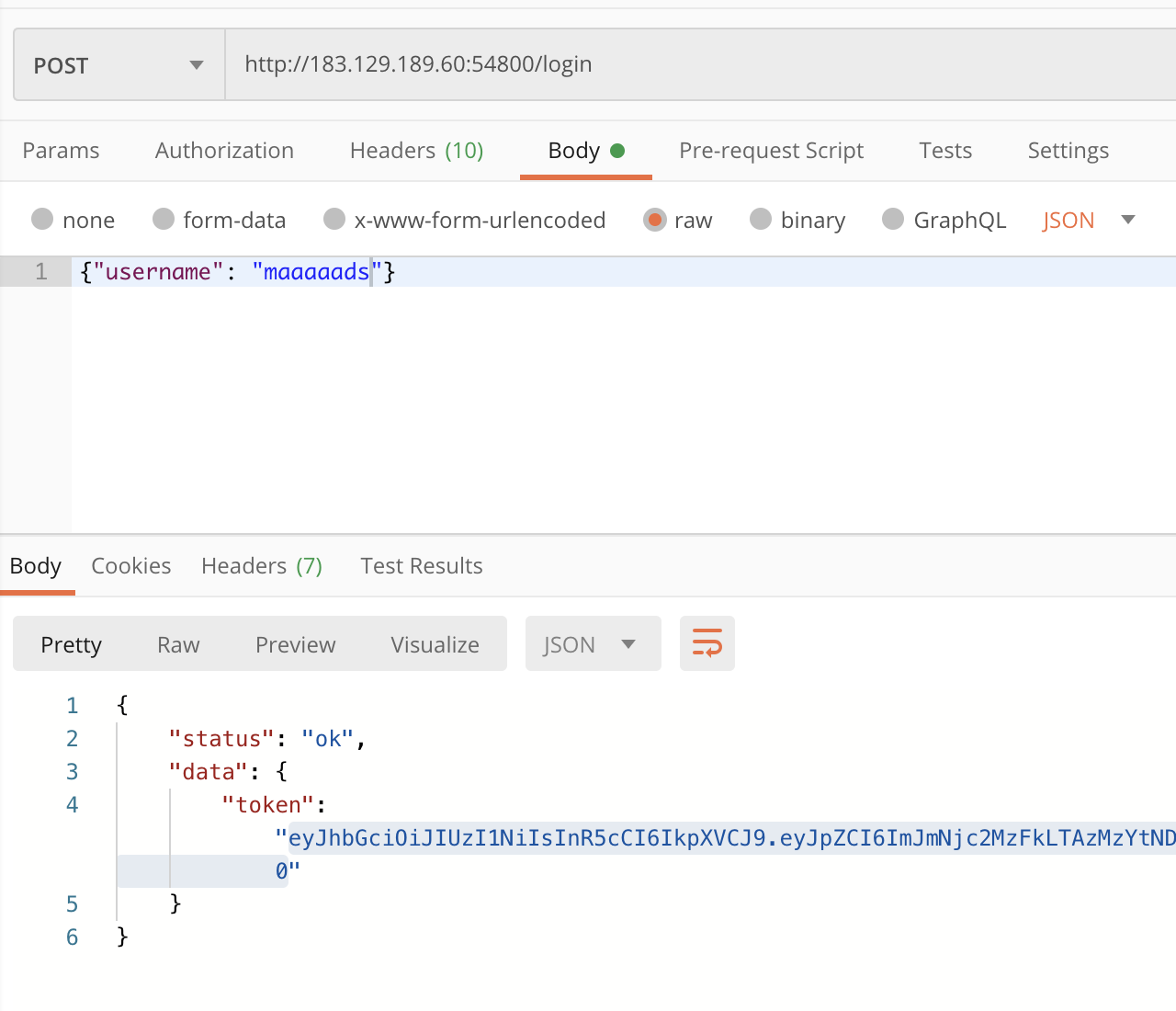
Task: Switch response view to Pretty
Action: point(72,644)
